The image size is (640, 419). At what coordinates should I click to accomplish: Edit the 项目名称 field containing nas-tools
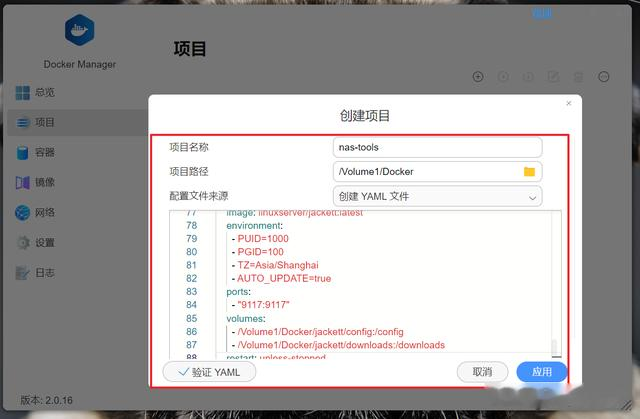pyautogui.click(x=438, y=147)
